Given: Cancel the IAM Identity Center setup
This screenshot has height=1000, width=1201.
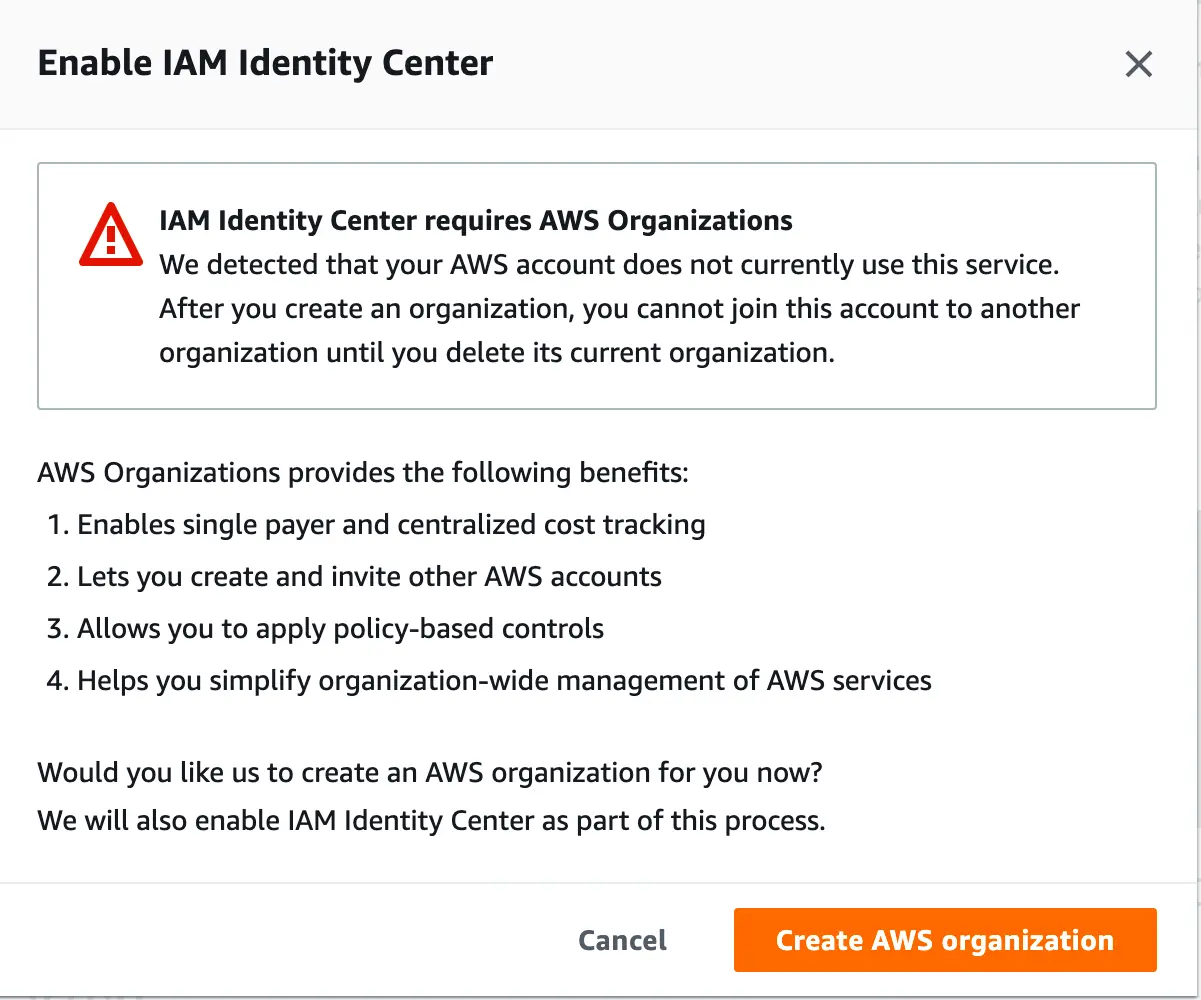Looking at the screenshot, I should pyautogui.click(x=622, y=940).
